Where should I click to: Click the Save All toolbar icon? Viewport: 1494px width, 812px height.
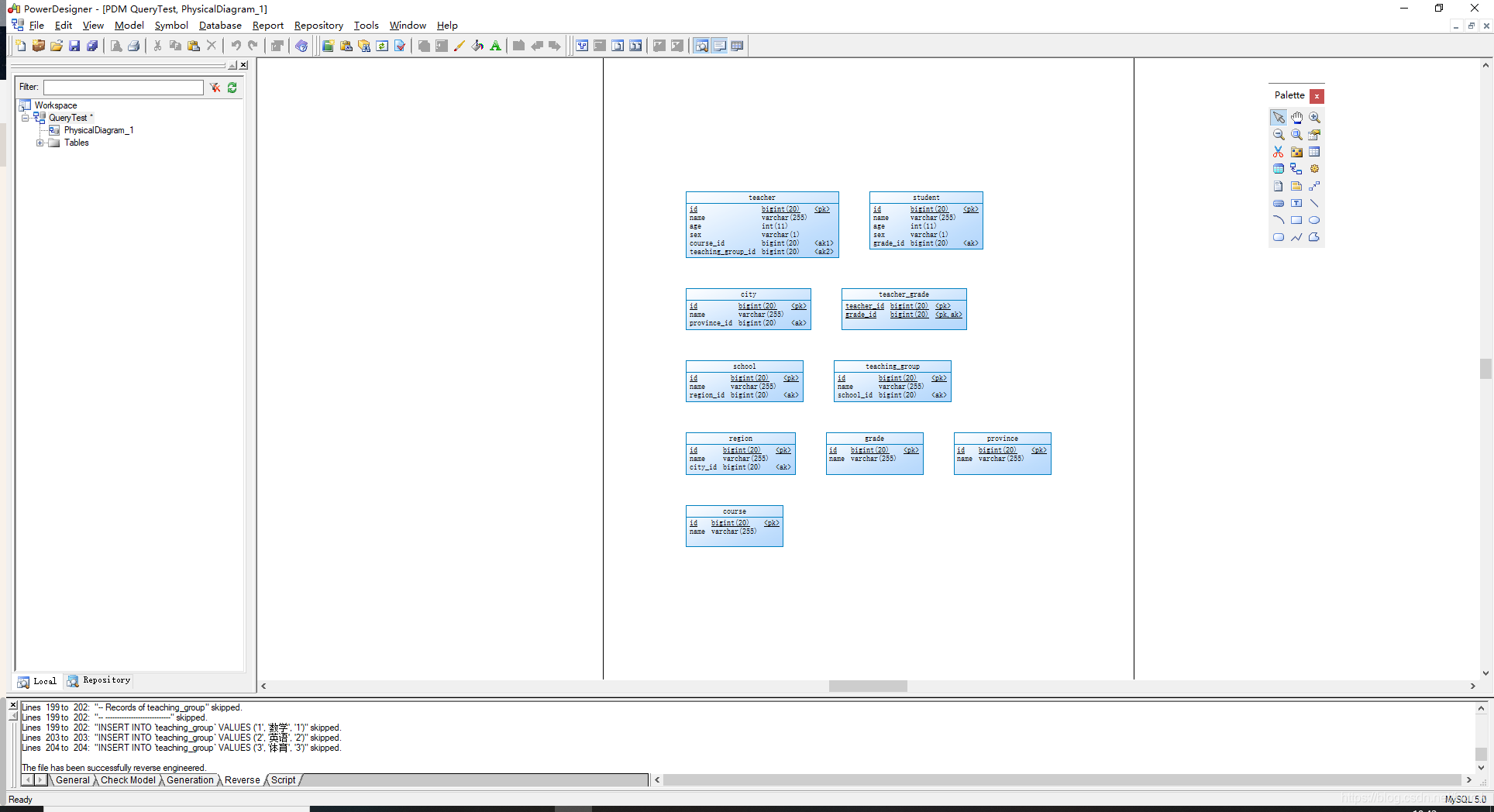(92, 46)
